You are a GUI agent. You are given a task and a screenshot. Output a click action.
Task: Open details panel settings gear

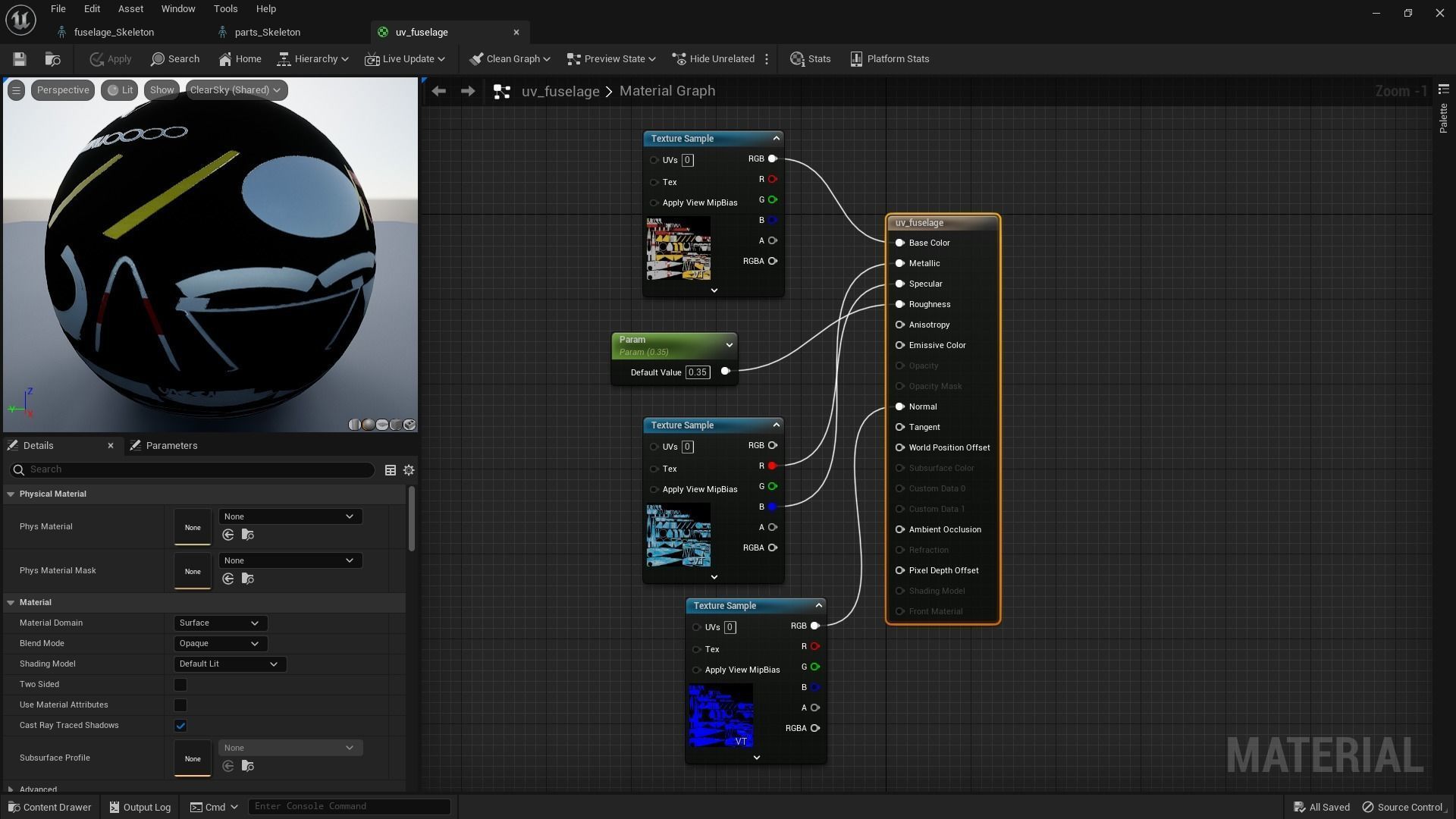coord(409,470)
